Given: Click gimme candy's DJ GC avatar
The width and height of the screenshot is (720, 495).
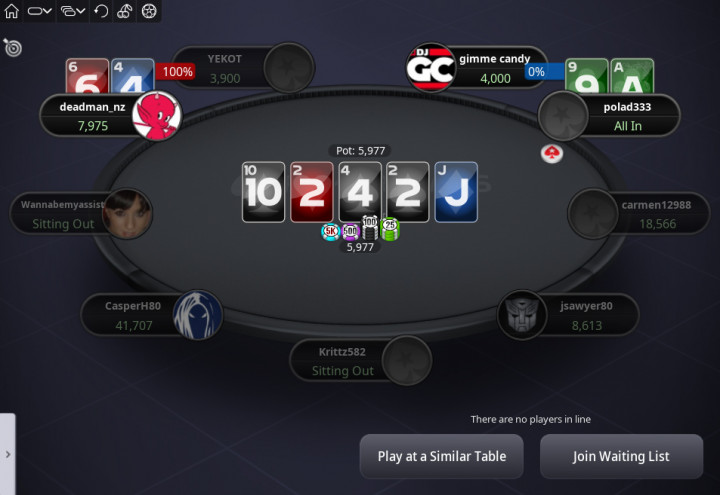Looking at the screenshot, I should [431, 68].
